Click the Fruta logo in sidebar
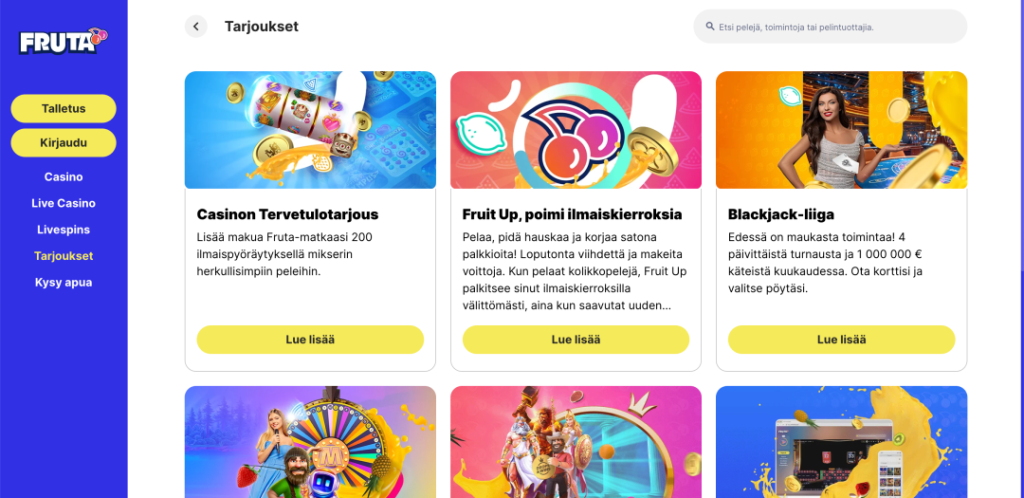1024x498 pixels. (63, 41)
